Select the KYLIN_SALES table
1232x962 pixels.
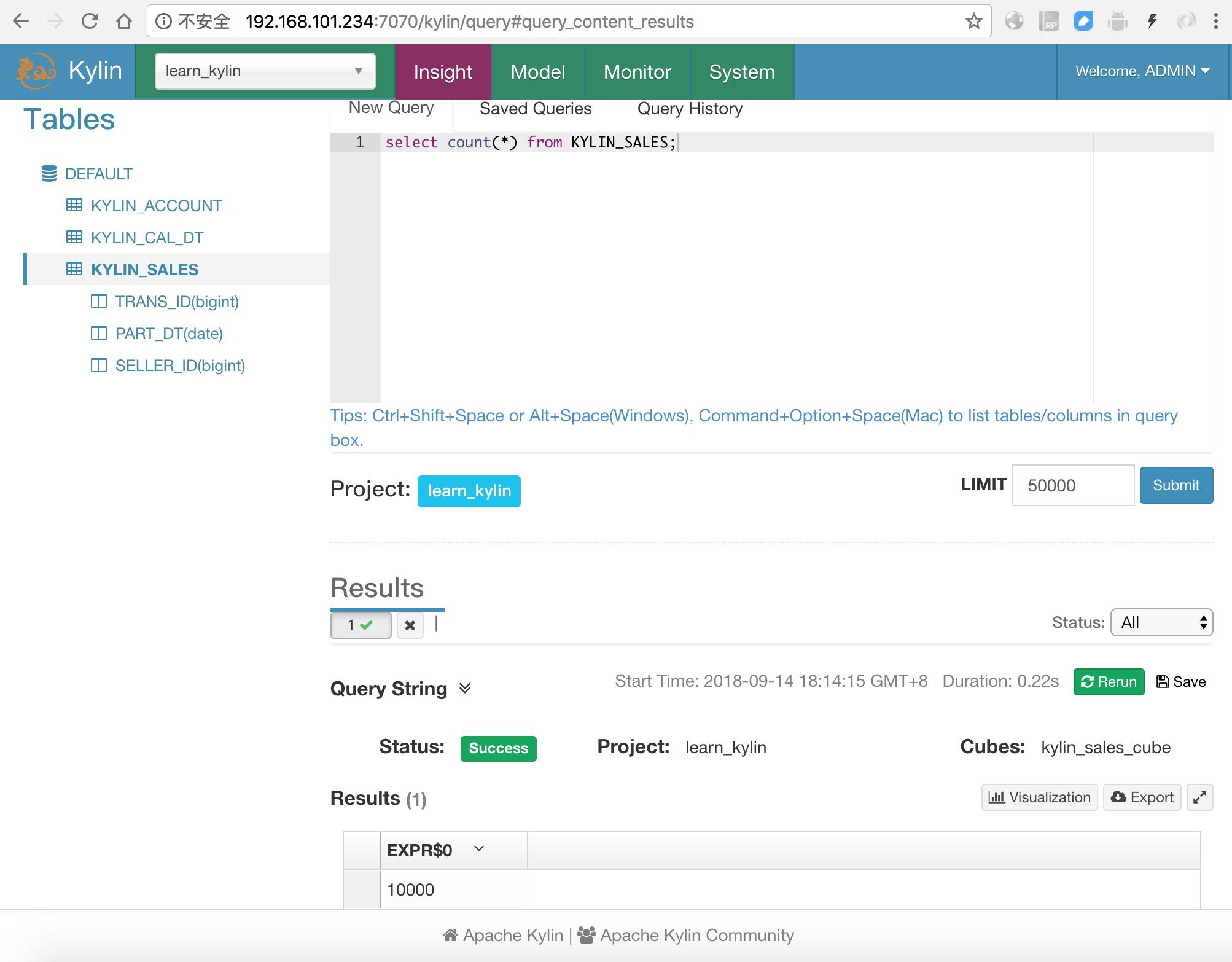(144, 269)
